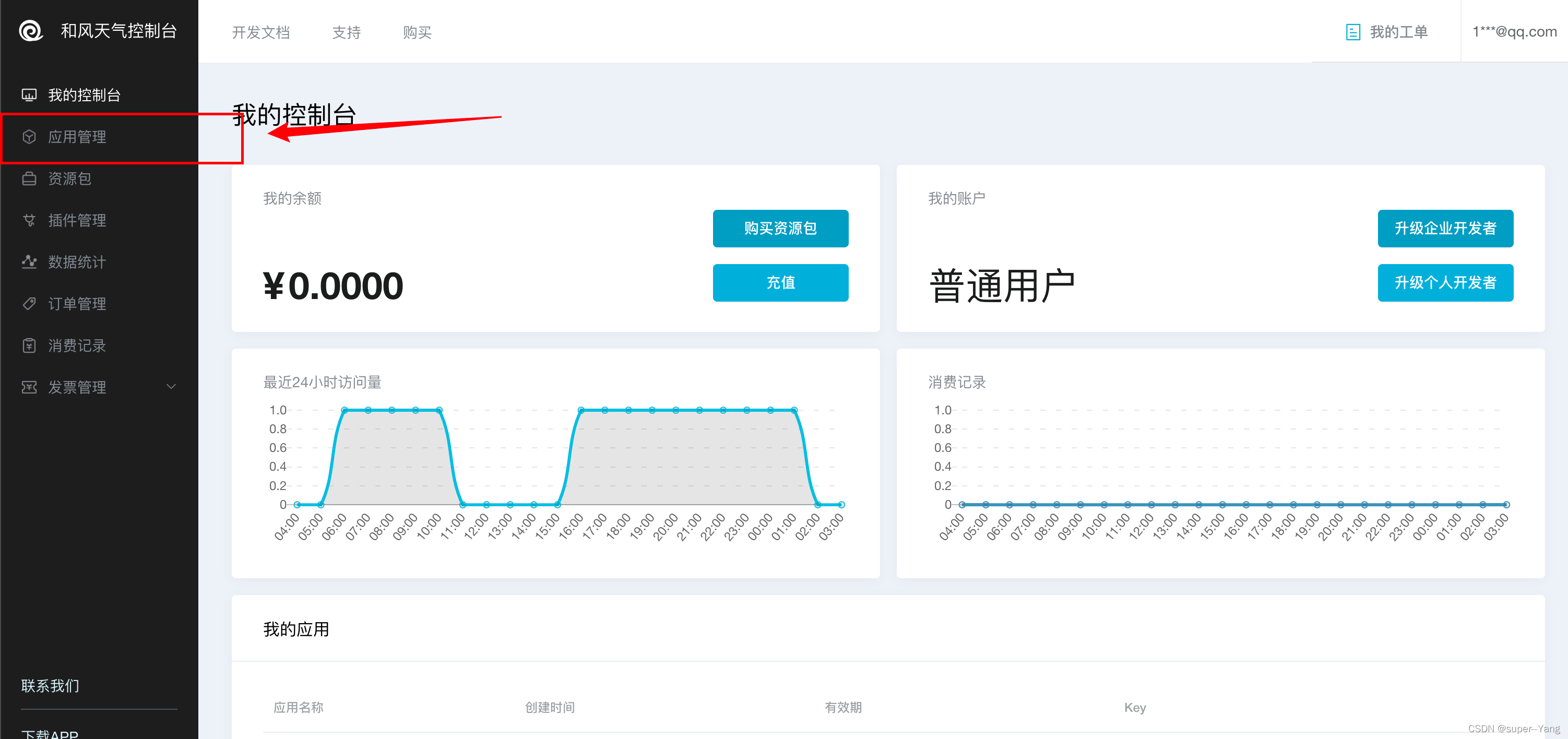Open the 1***@qq.com account menu
This screenshot has height=739, width=1568.
tap(1514, 32)
